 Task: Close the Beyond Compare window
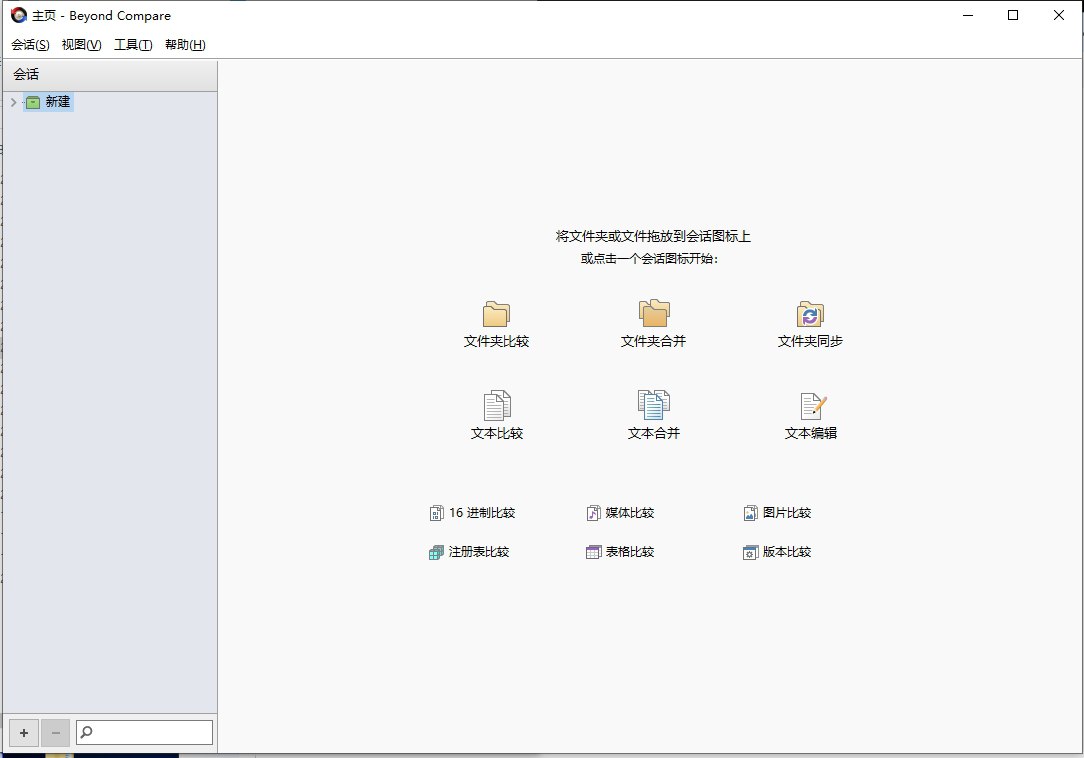[1058, 15]
